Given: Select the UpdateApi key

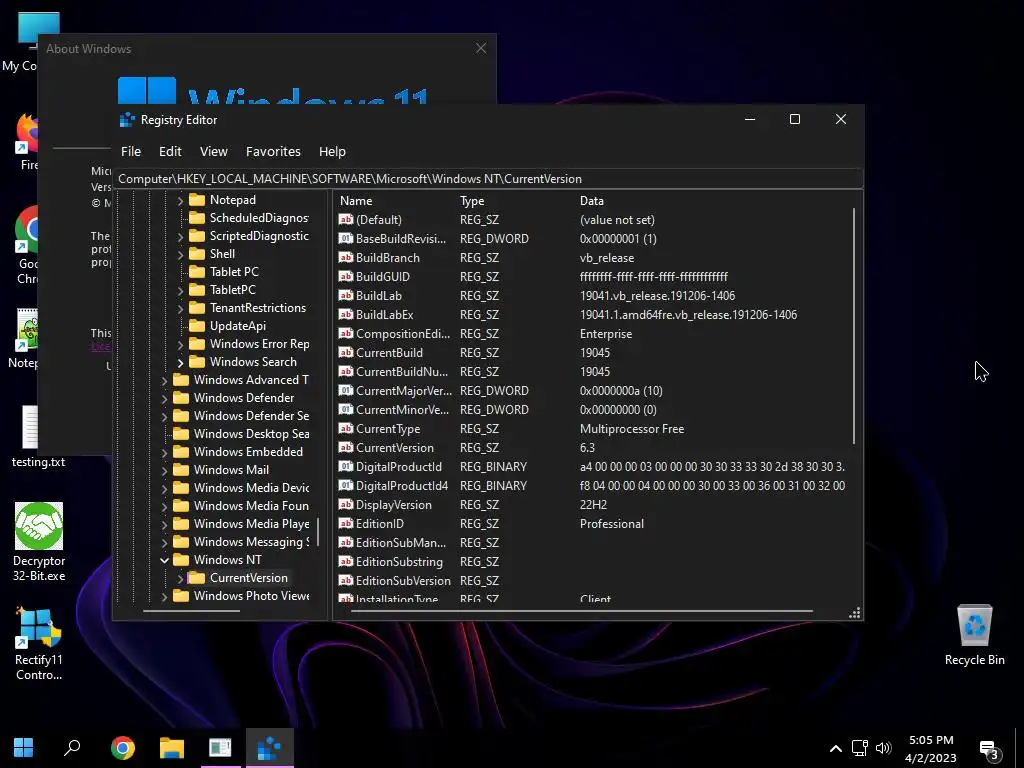Looking at the screenshot, I should coord(238,326).
